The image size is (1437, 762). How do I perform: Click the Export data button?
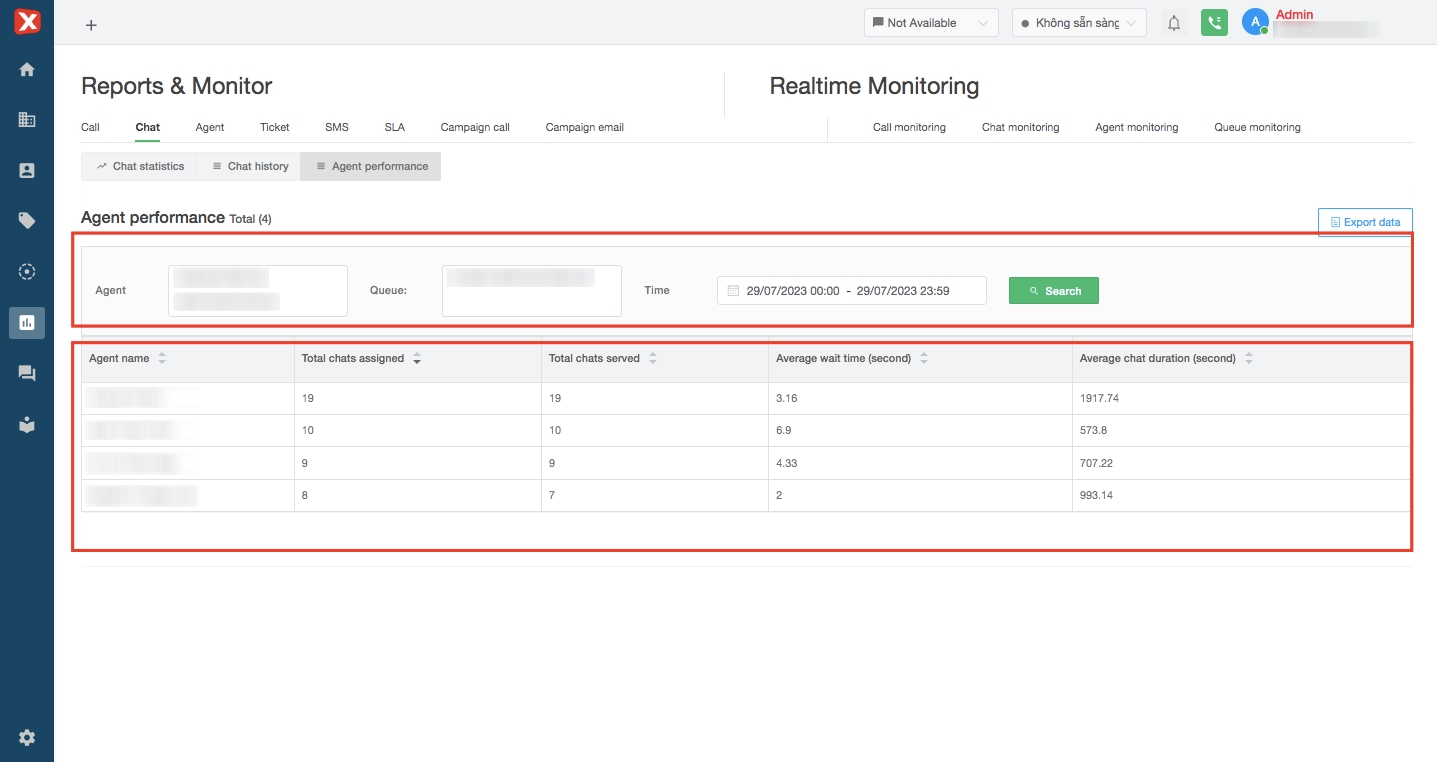(x=1364, y=222)
